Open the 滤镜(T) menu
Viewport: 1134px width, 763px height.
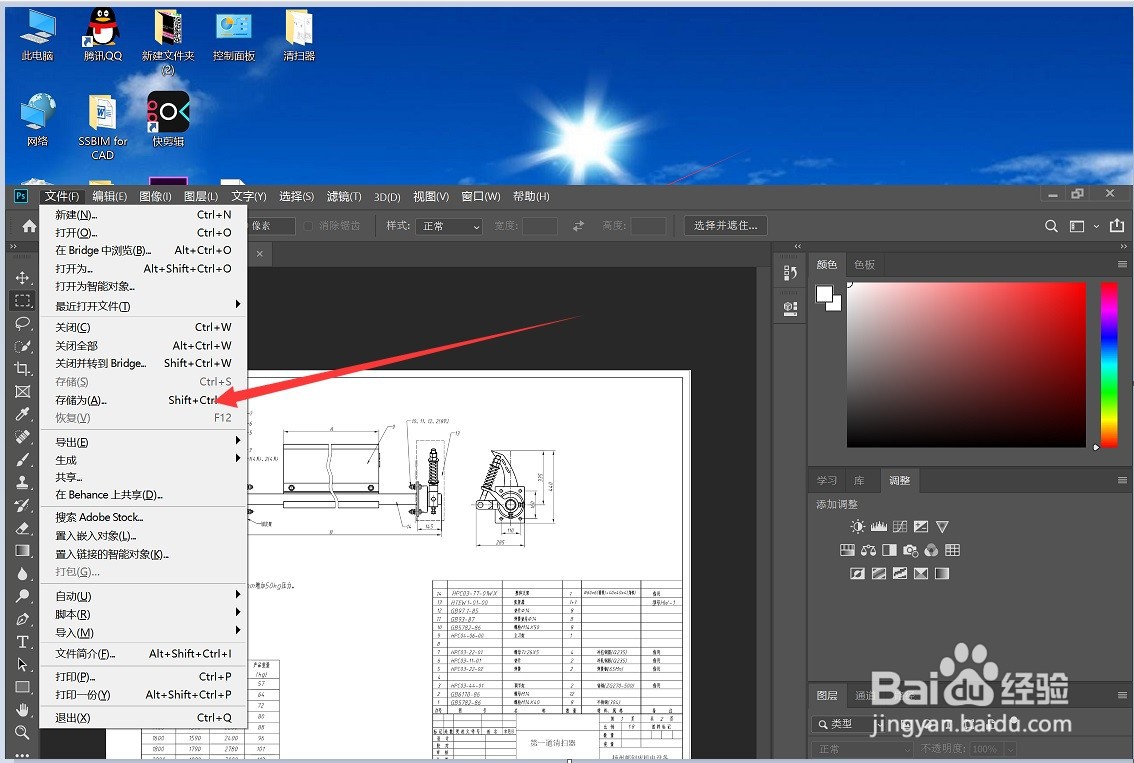tap(344, 197)
